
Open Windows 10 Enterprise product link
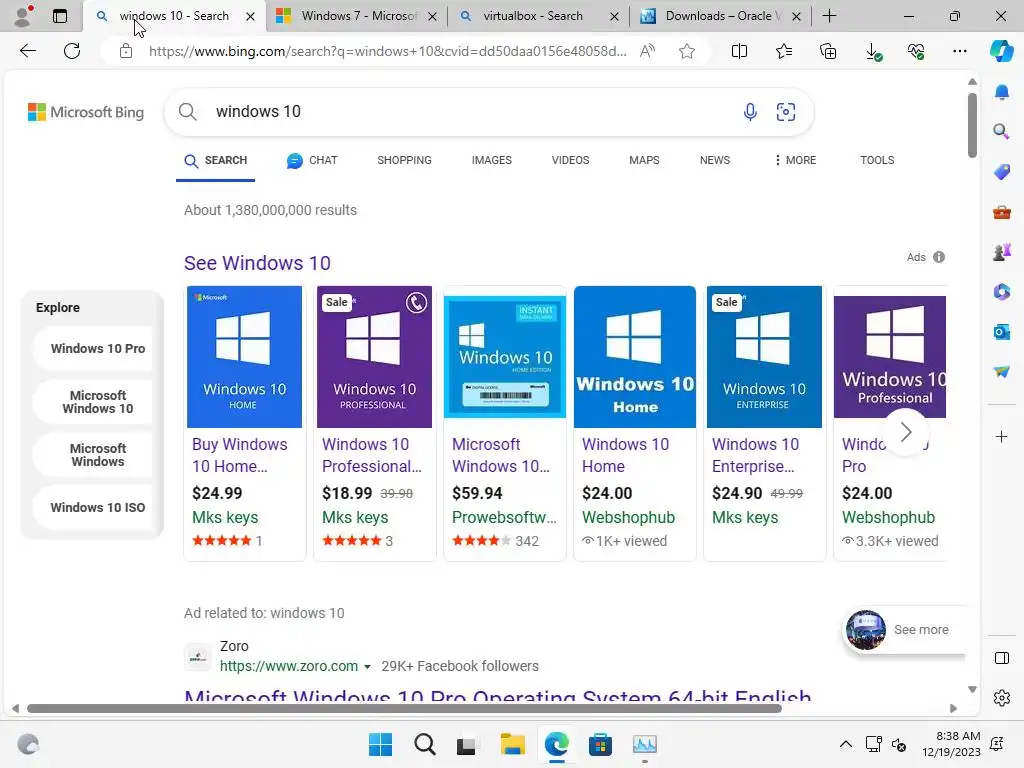click(758, 455)
